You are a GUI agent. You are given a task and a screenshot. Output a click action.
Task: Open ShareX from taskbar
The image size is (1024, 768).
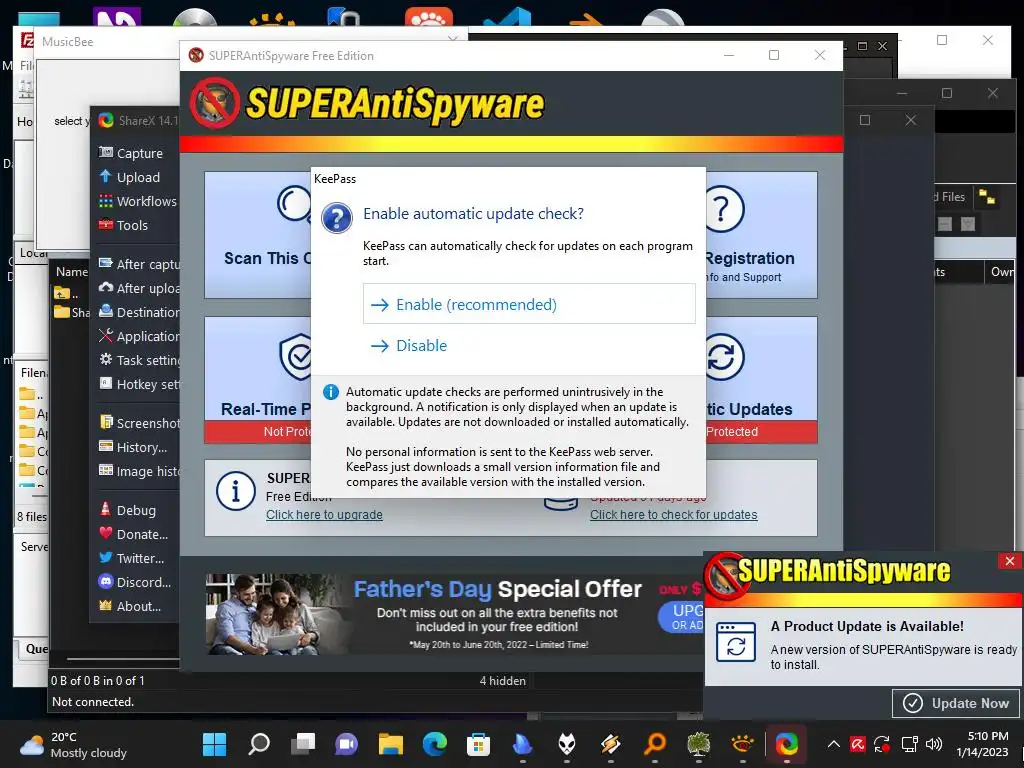786,744
